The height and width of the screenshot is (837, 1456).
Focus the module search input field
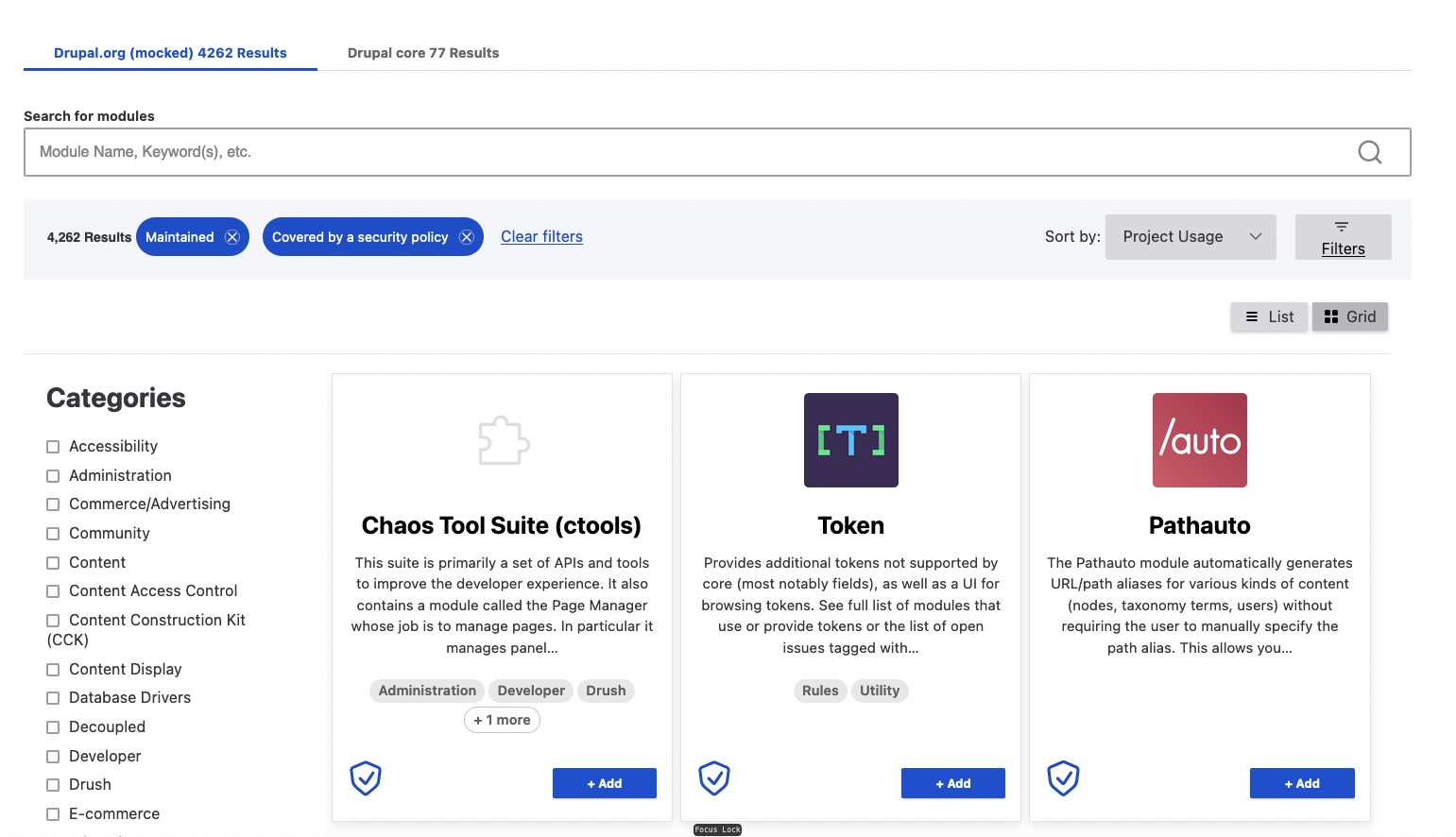[x=690, y=152]
